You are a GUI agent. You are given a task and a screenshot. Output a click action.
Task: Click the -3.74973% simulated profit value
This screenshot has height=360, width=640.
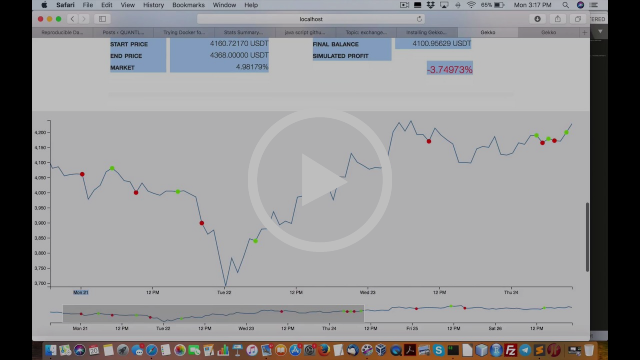pos(450,69)
